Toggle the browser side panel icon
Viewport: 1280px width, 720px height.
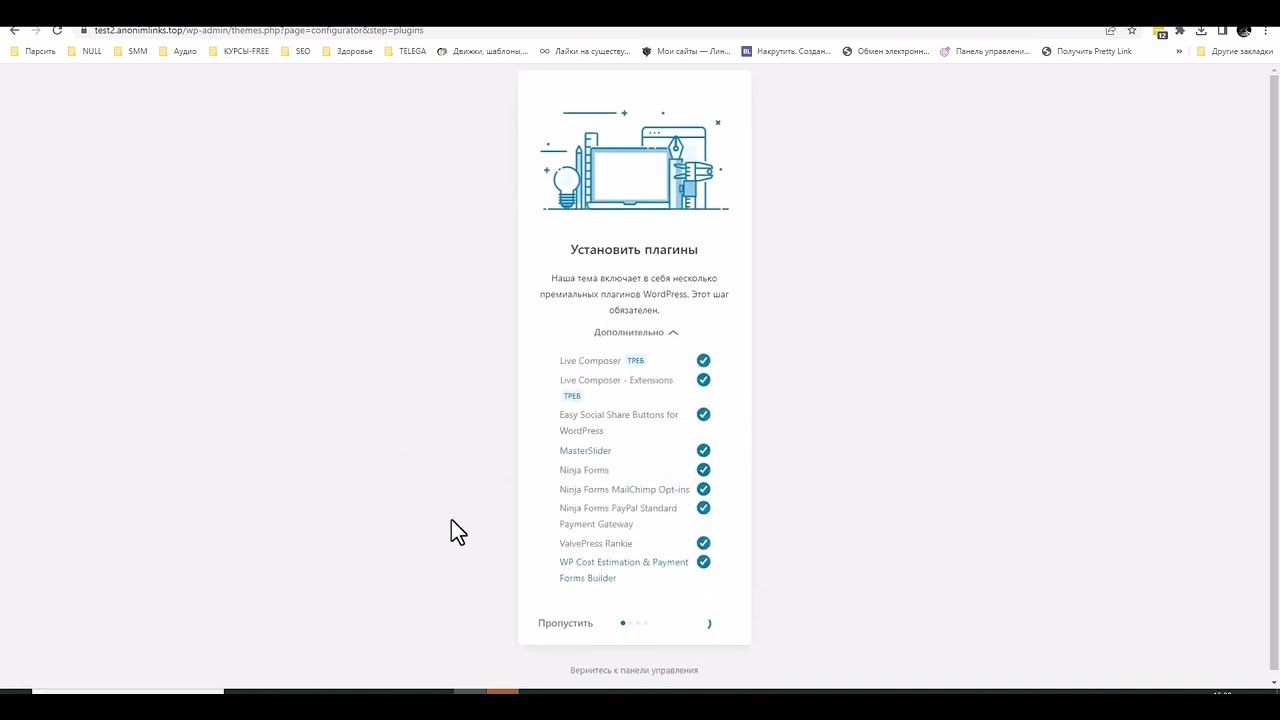point(1222,30)
